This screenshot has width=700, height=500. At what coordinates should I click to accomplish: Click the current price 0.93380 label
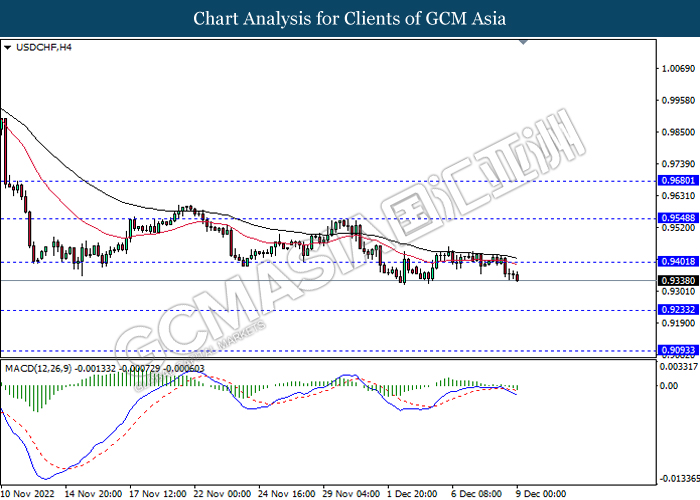pos(678,280)
